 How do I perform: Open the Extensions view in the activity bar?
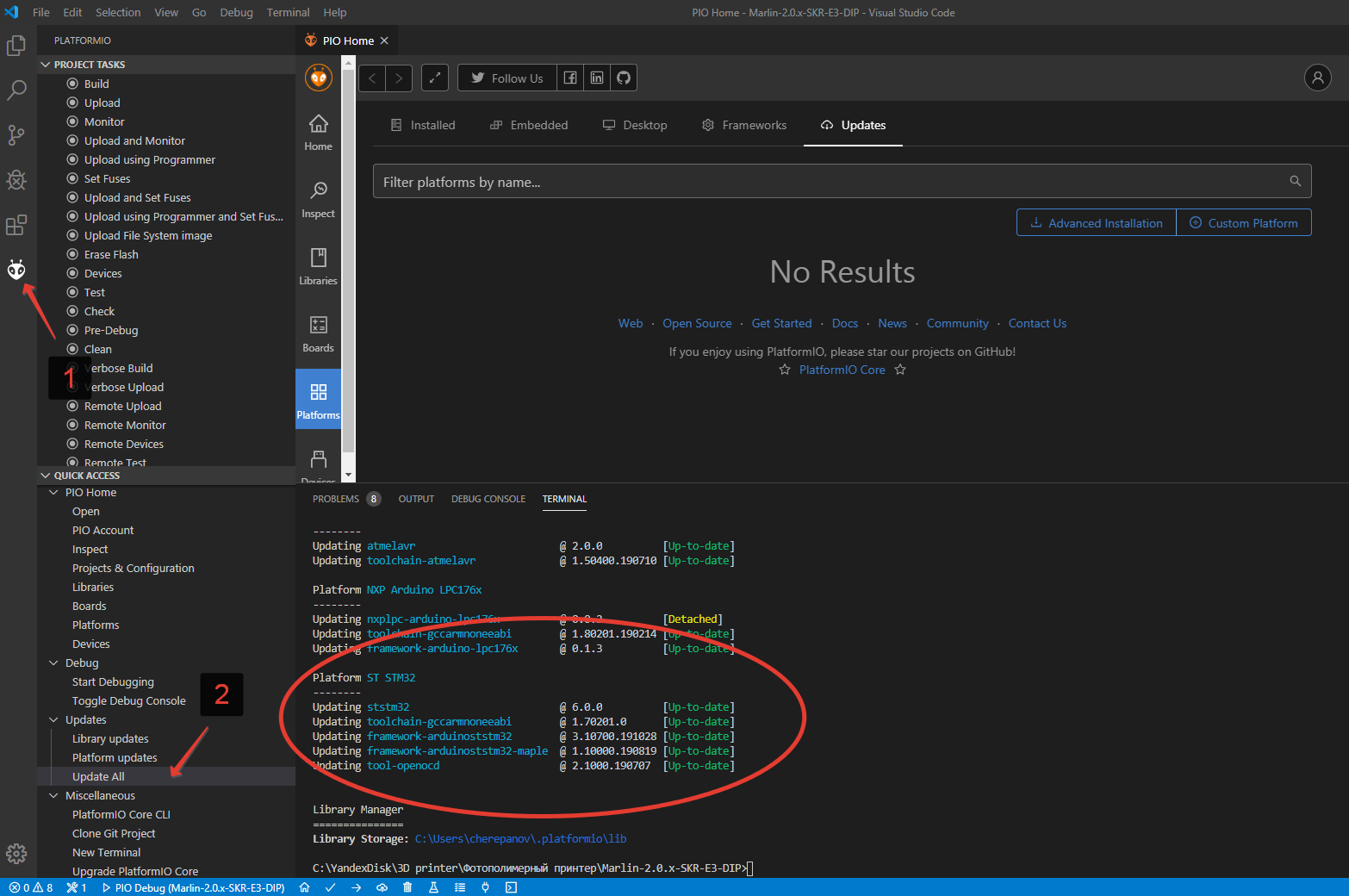[16, 225]
